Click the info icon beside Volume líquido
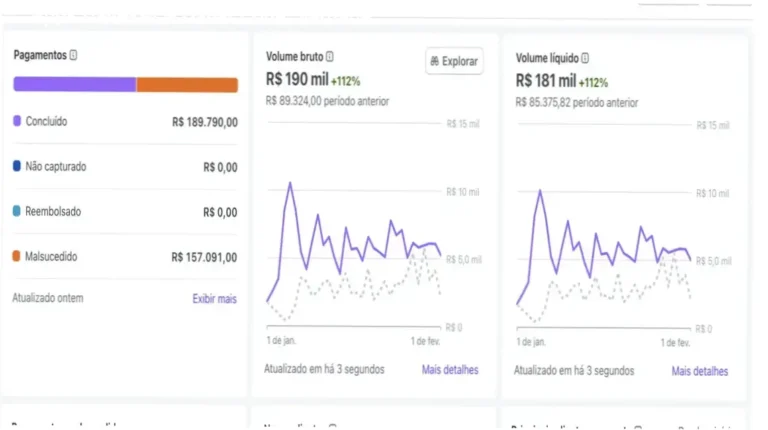The image size is (768, 430). point(585,58)
